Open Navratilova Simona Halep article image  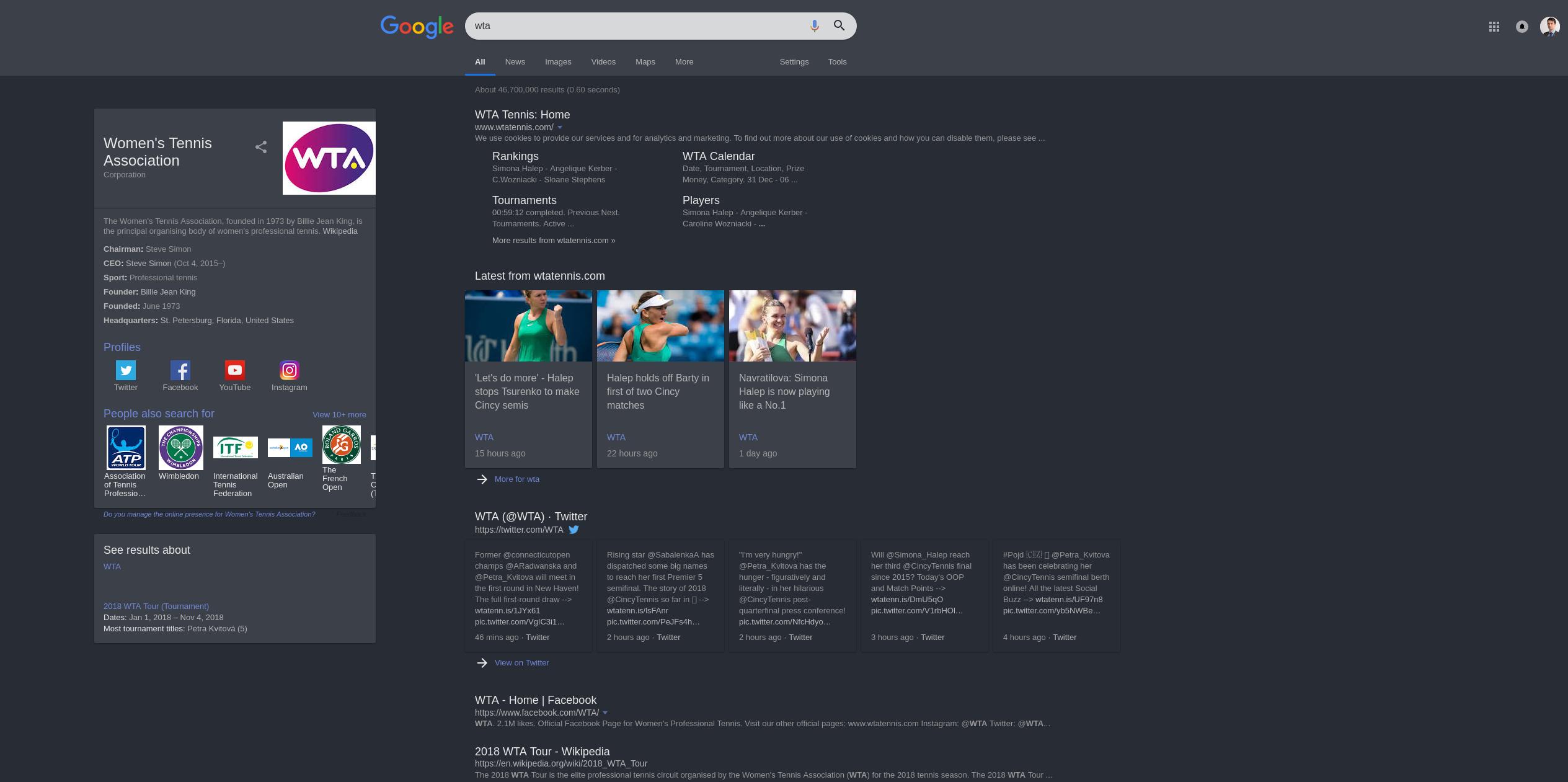click(792, 326)
